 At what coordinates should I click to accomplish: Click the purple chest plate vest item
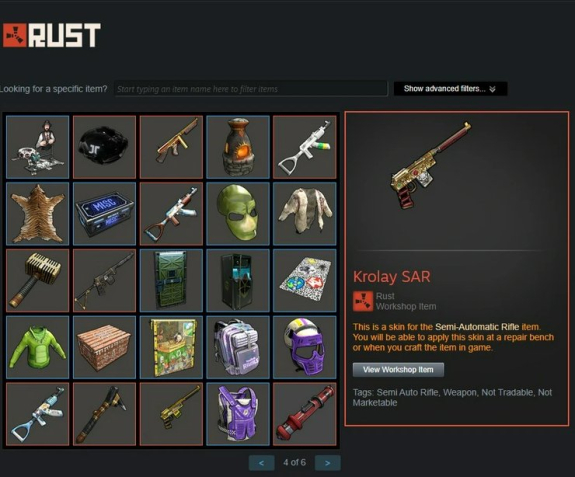coord(238,414)
